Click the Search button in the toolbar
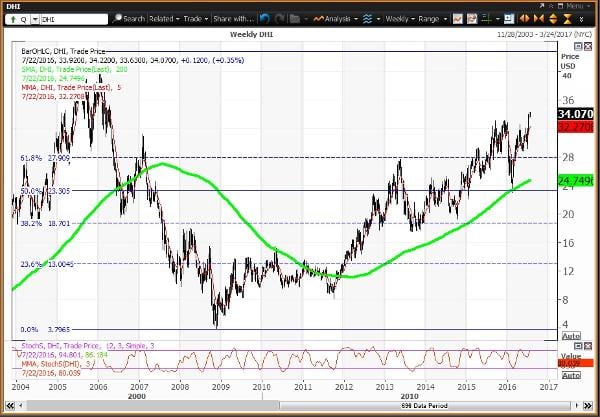 (131, 19)
